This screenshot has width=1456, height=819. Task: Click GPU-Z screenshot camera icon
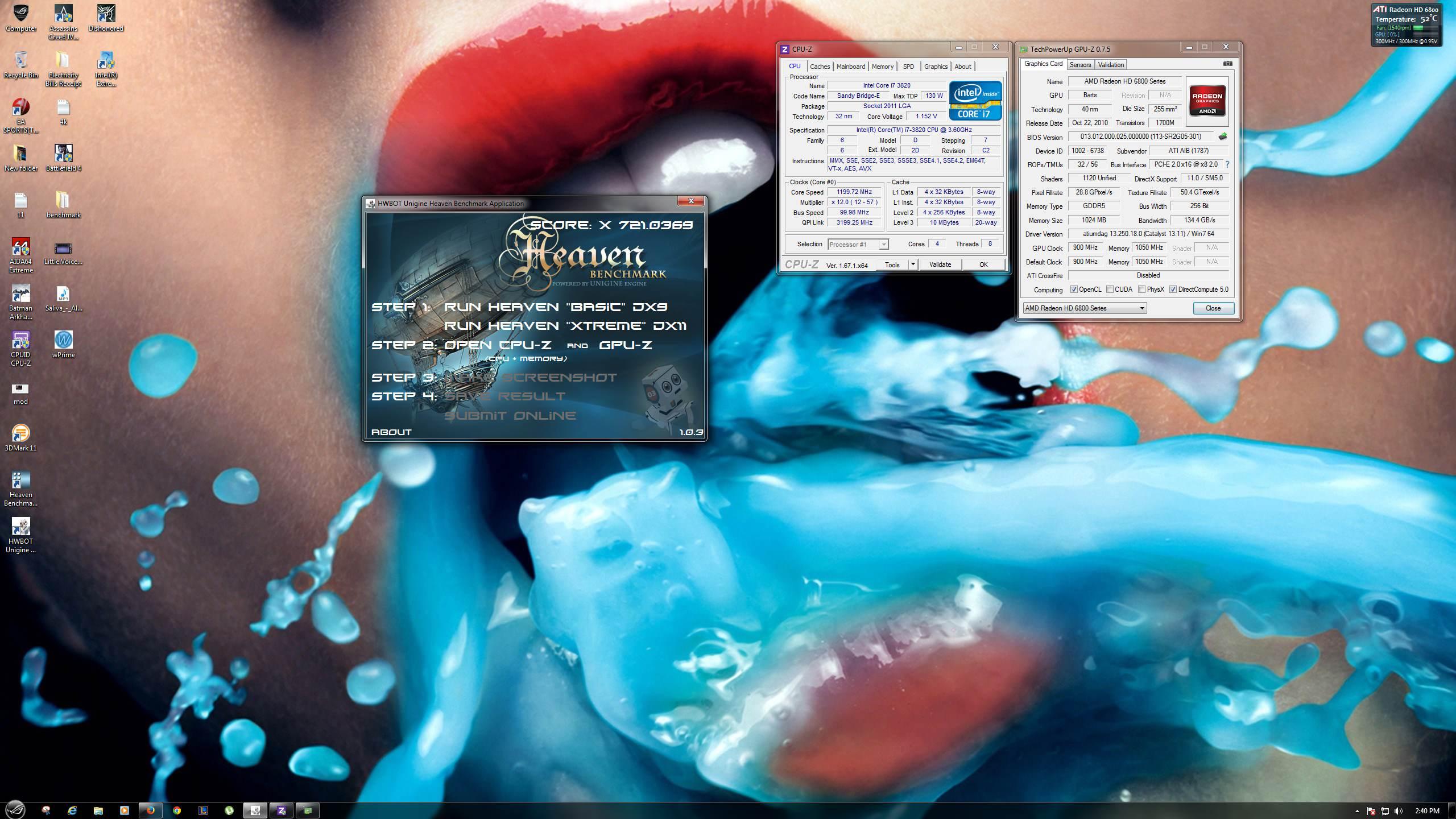point(1227,64)
